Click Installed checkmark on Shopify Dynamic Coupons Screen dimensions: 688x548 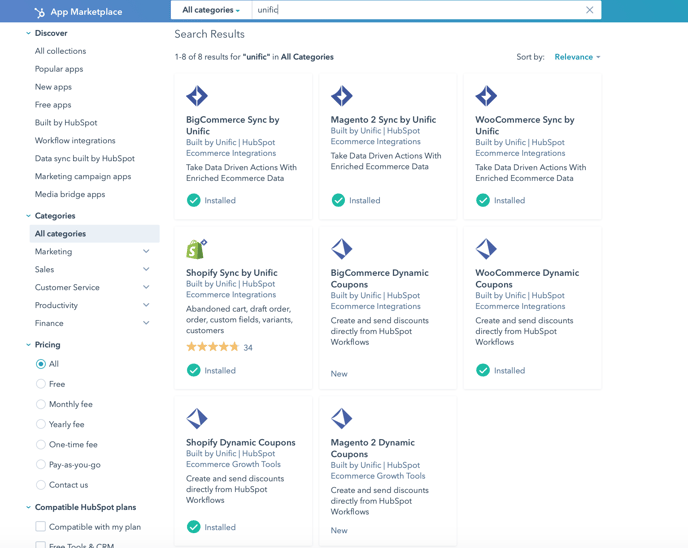coord(194,527)
